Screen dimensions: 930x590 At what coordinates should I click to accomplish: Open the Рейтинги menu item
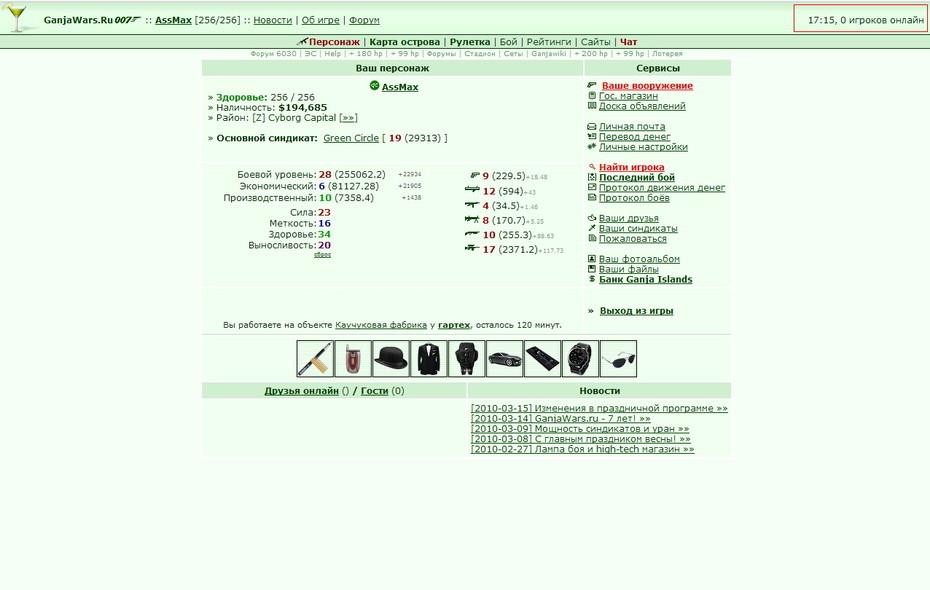coord(549,42)
